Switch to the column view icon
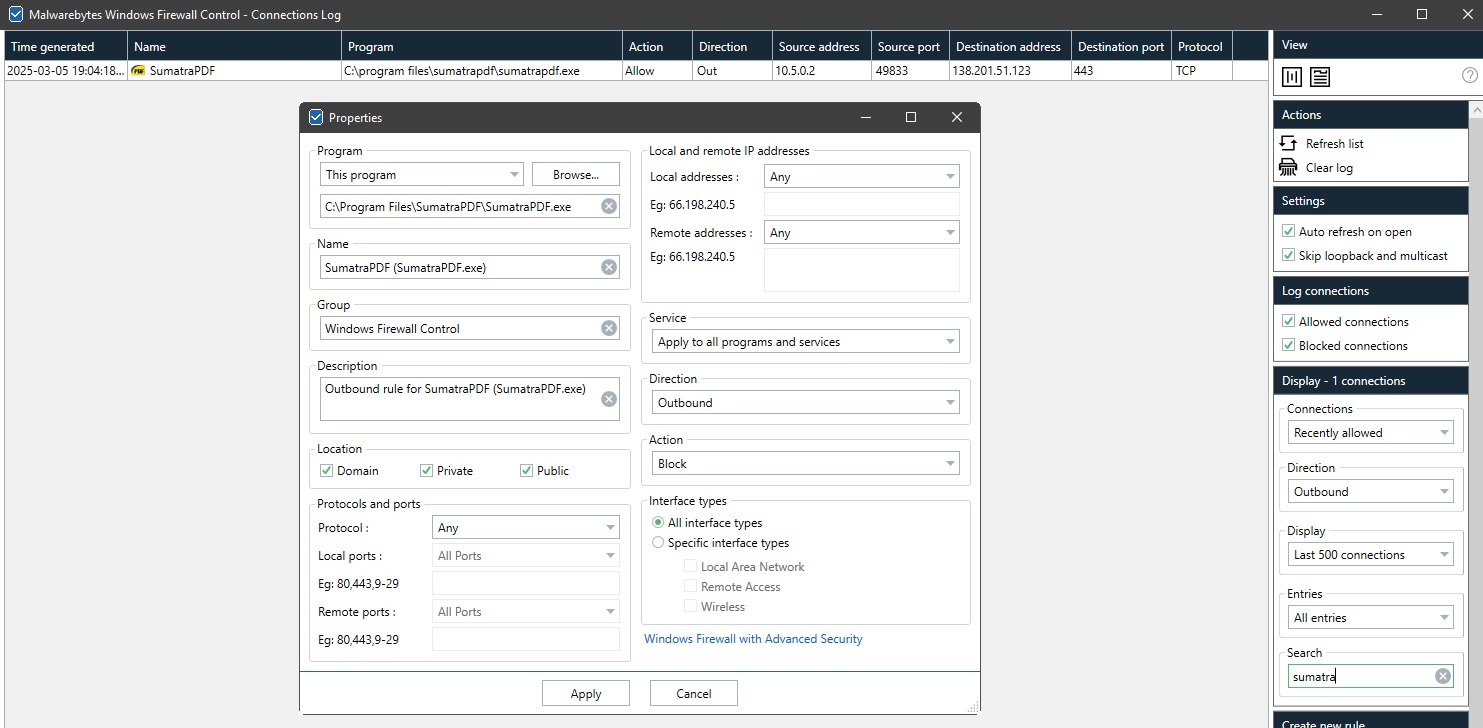This screenshot has height=728, width=1483. (1292, 77)
